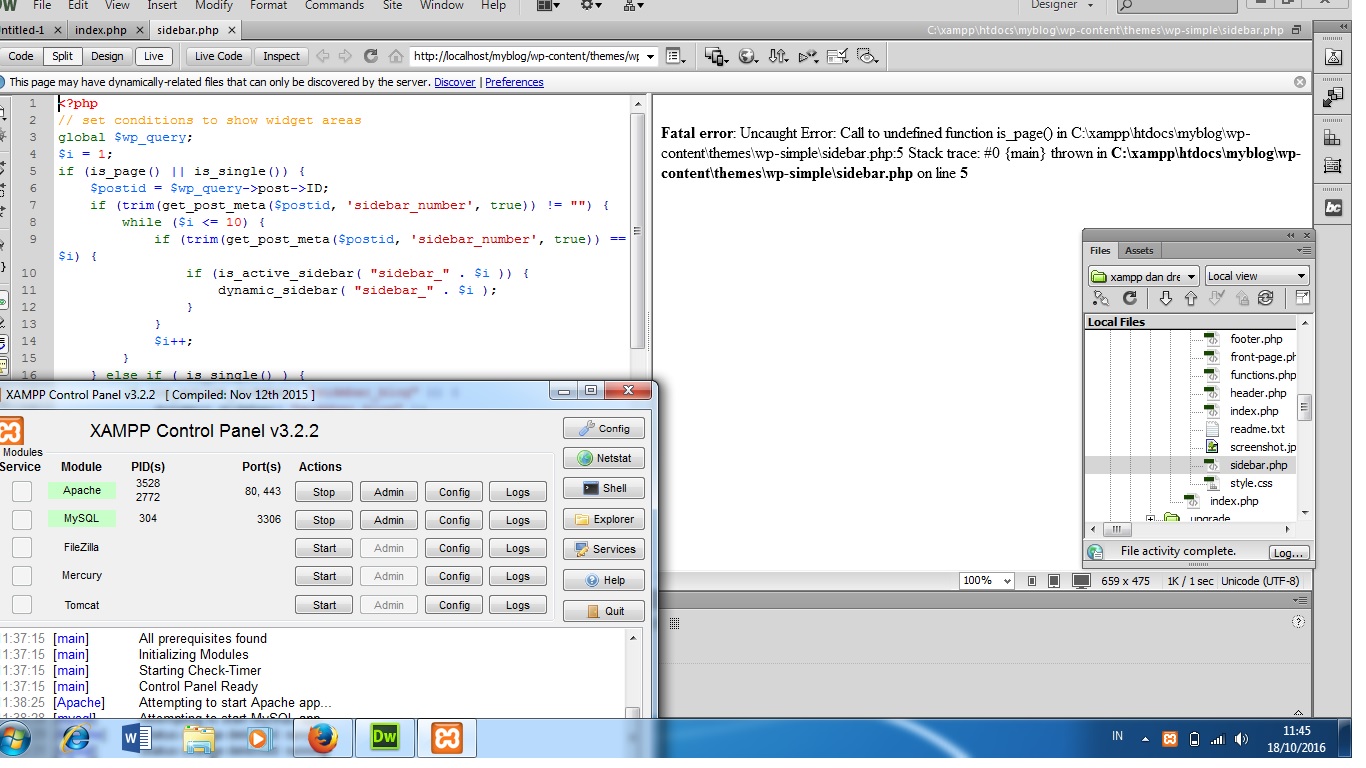Click the Netstat button in XAMPP
The width and height of the screenshot is (1366, 768).
tap(604, 459)
